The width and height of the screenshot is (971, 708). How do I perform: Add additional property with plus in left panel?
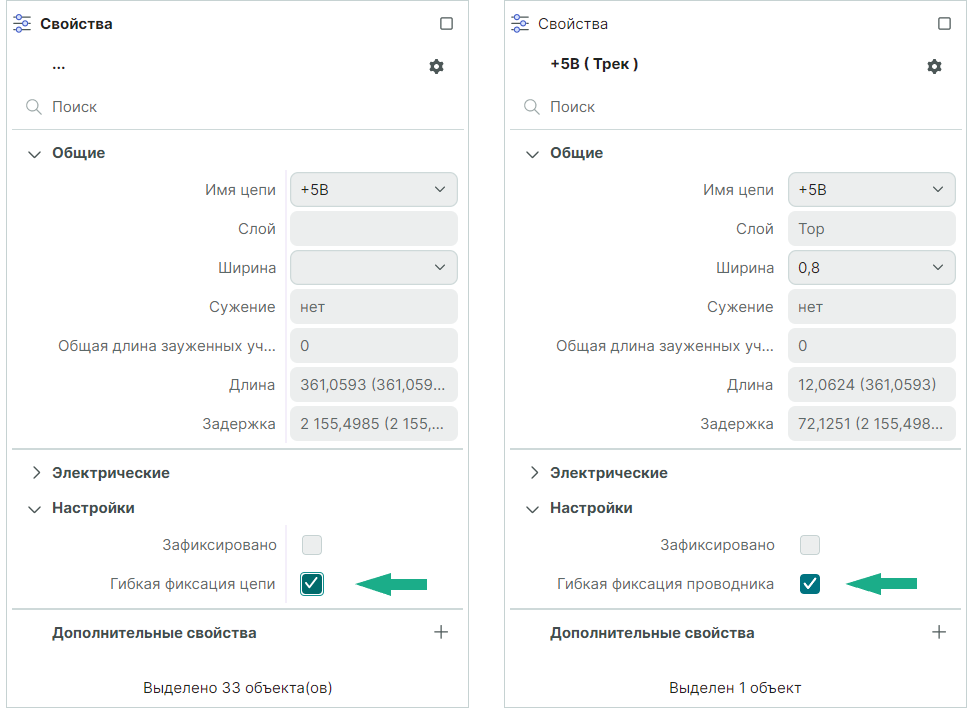(x=441, y=632)
